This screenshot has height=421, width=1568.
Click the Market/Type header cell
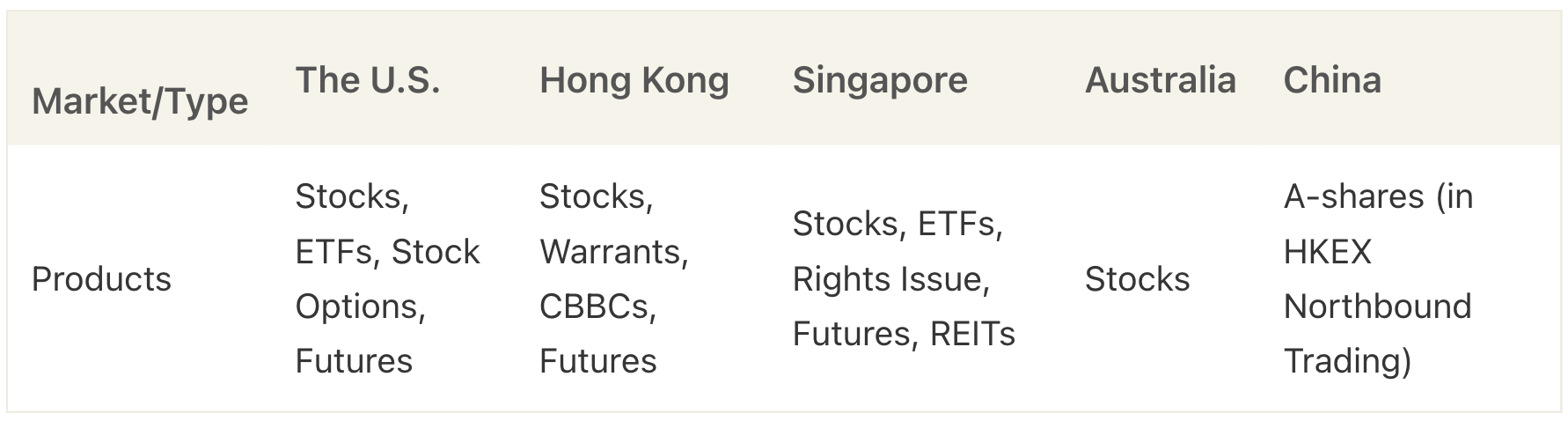coord(140,101)
